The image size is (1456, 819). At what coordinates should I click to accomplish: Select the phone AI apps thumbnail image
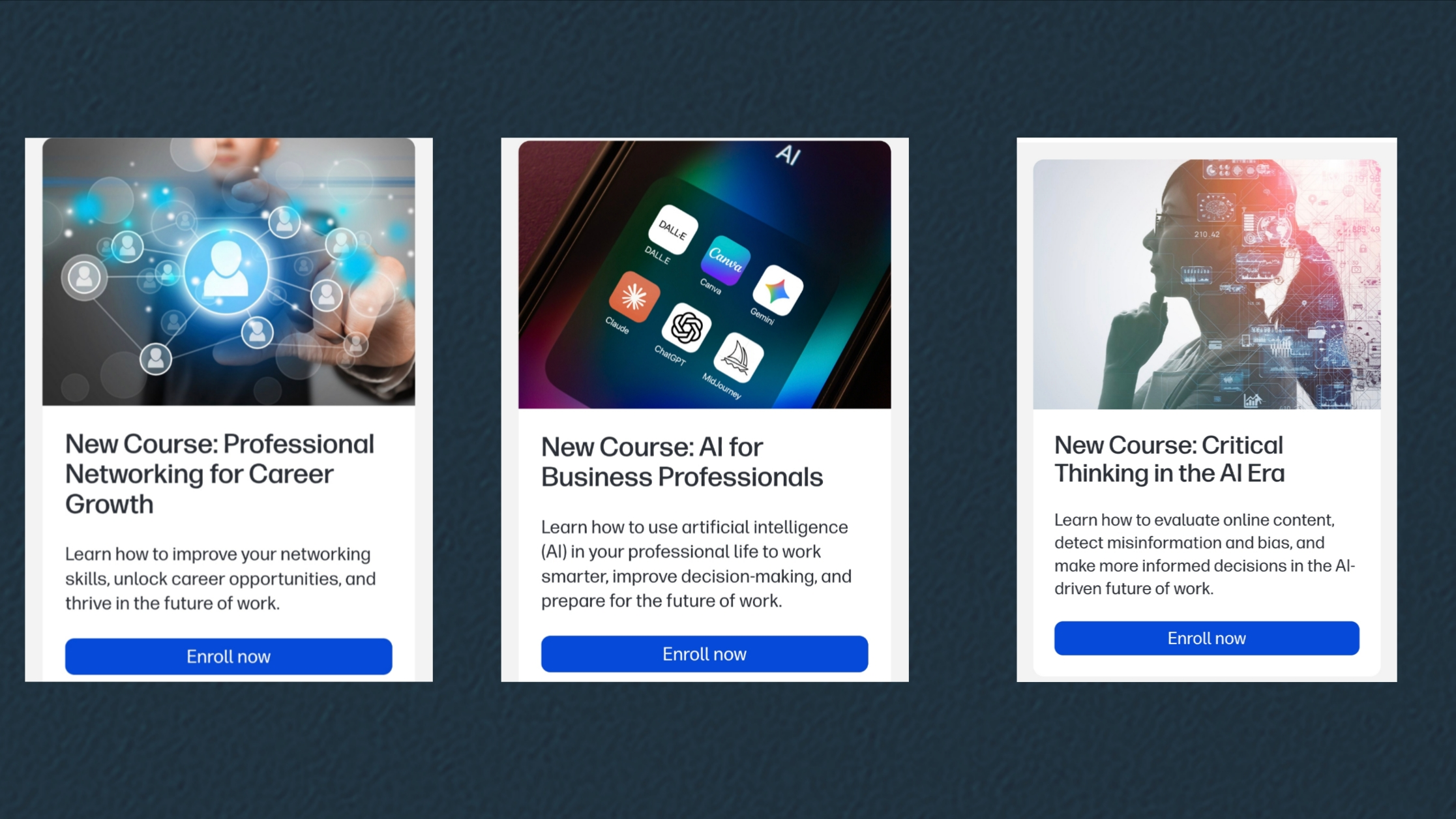(x=705, y=275)
